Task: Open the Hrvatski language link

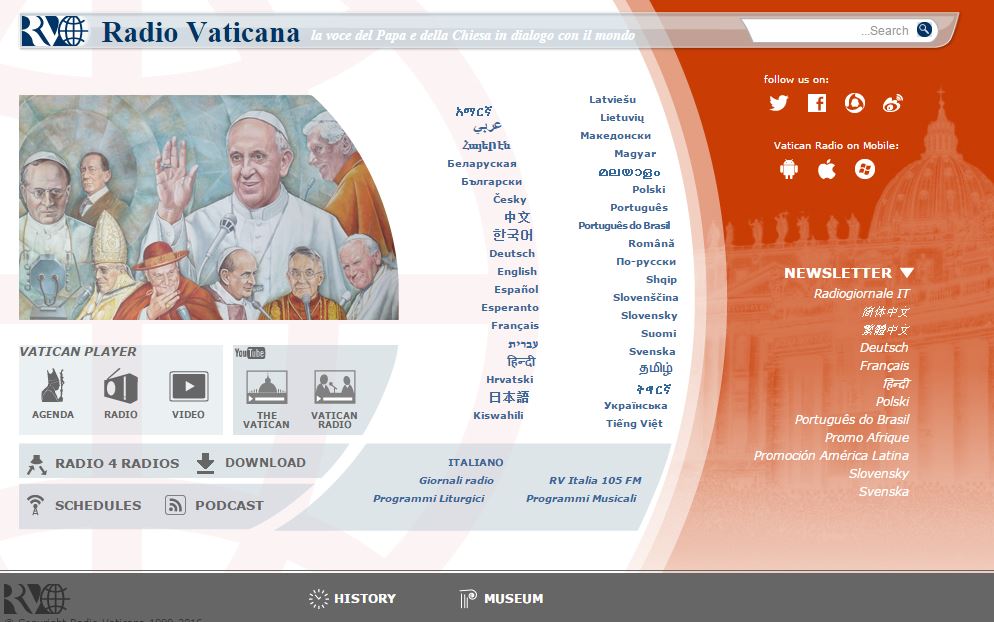Action: coord(510,379)
